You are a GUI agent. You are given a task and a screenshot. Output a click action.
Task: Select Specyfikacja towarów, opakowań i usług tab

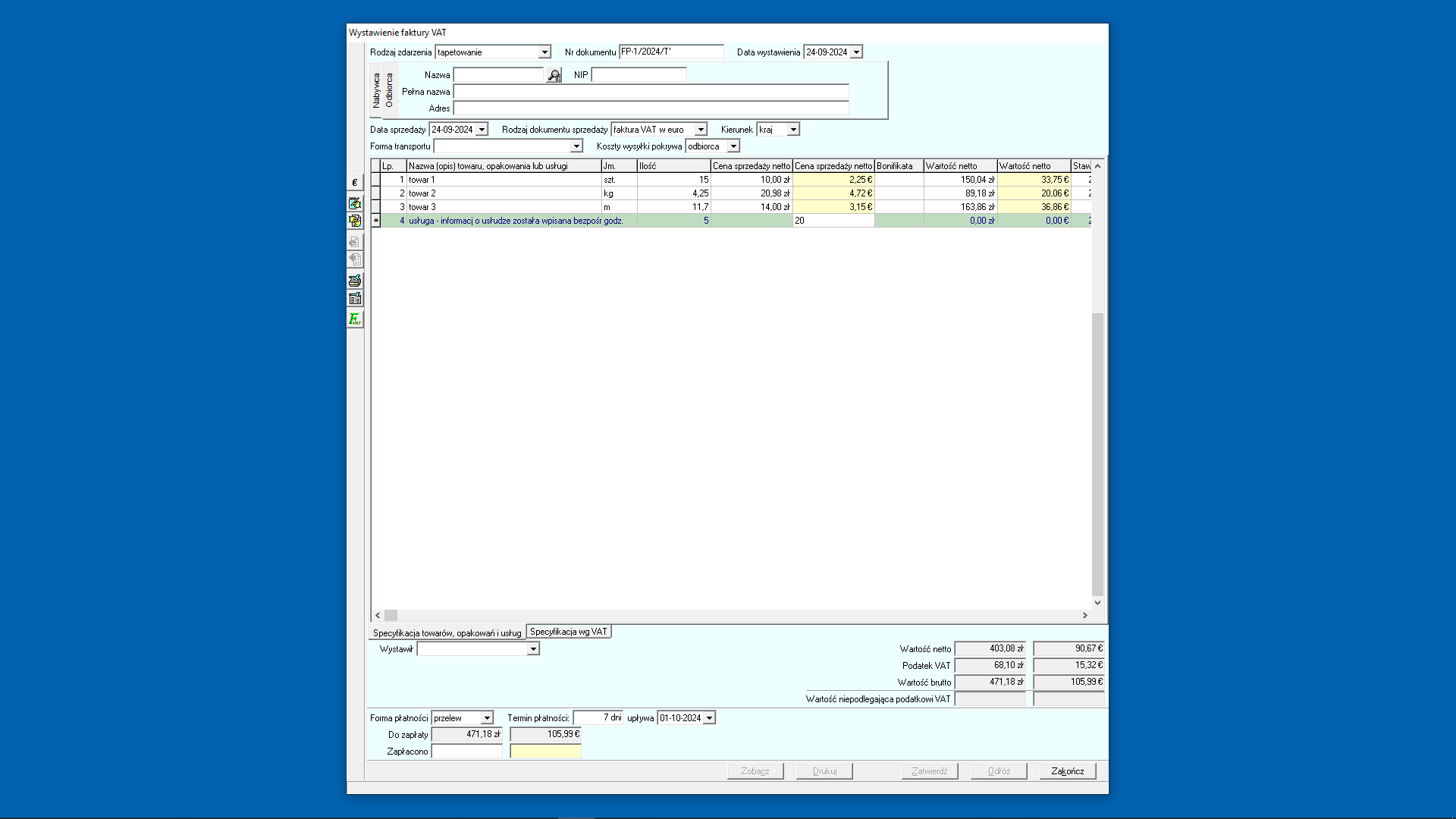pyautogui.click(x=447, y=633)
